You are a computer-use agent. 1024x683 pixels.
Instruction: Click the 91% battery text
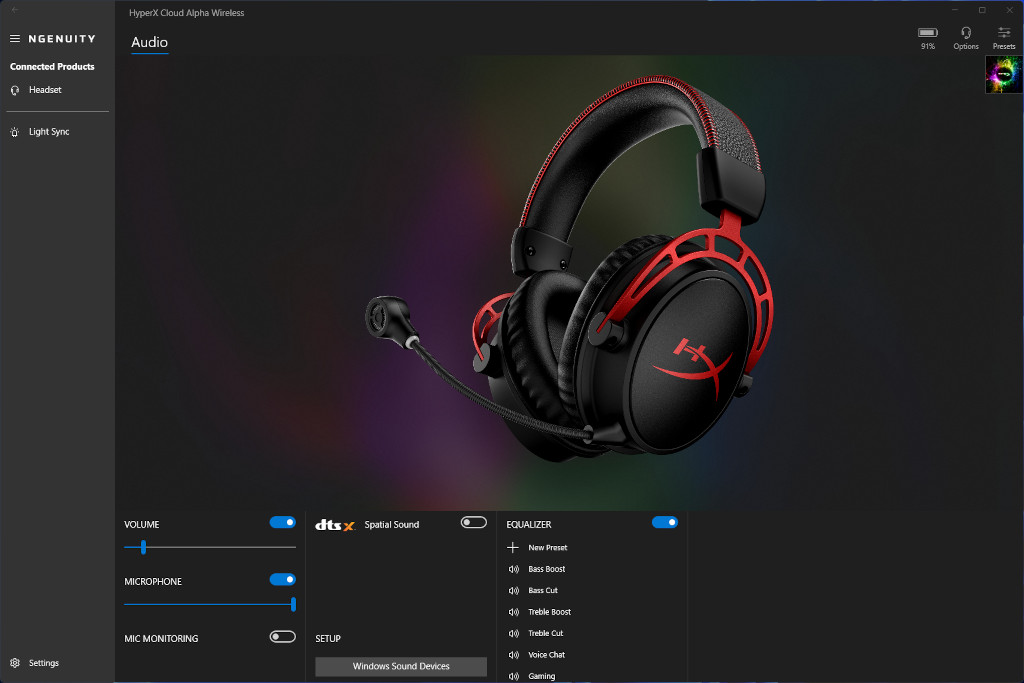[928, 46]
